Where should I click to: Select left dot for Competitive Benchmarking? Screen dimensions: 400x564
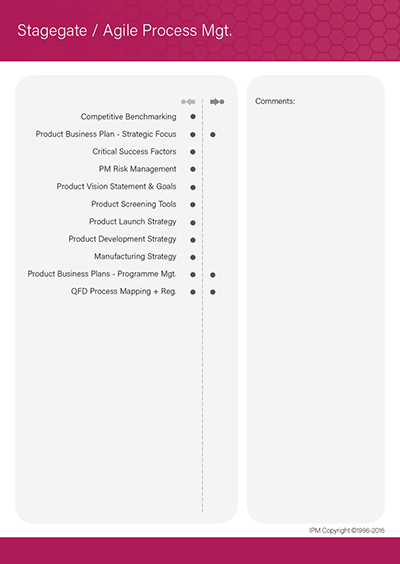pyautogui.click(x=193, y=117)
